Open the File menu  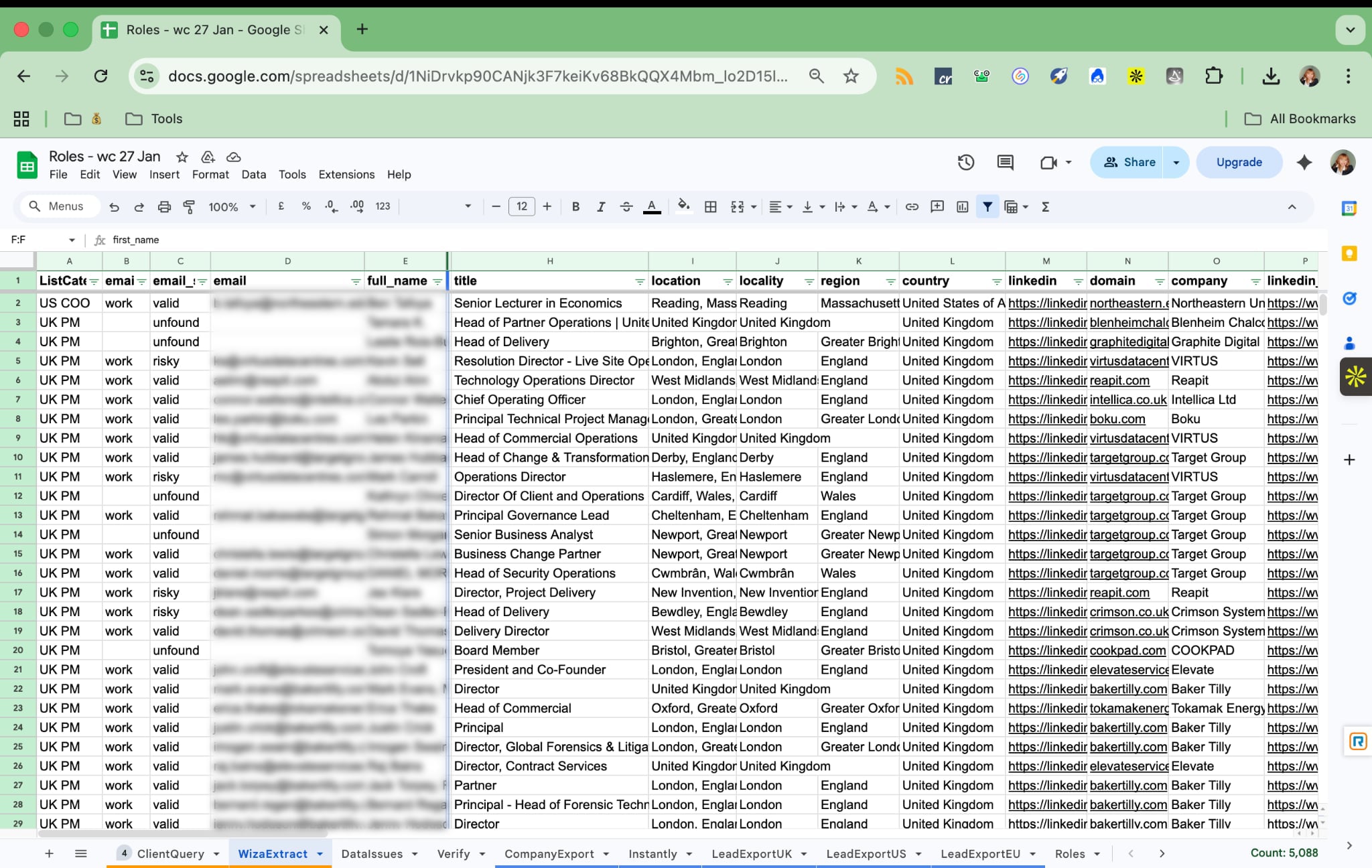58,174
